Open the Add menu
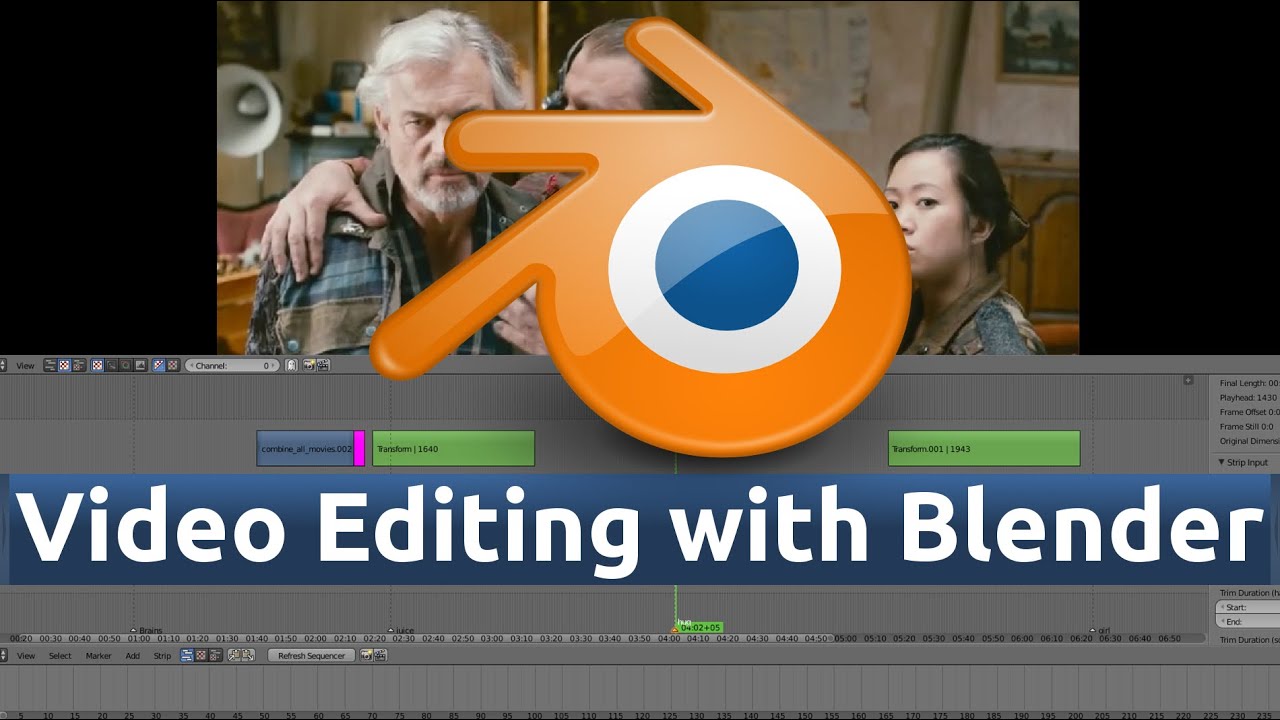This screenshot has height=720, width=1280. pyautogui.click(x=132, y=656)
